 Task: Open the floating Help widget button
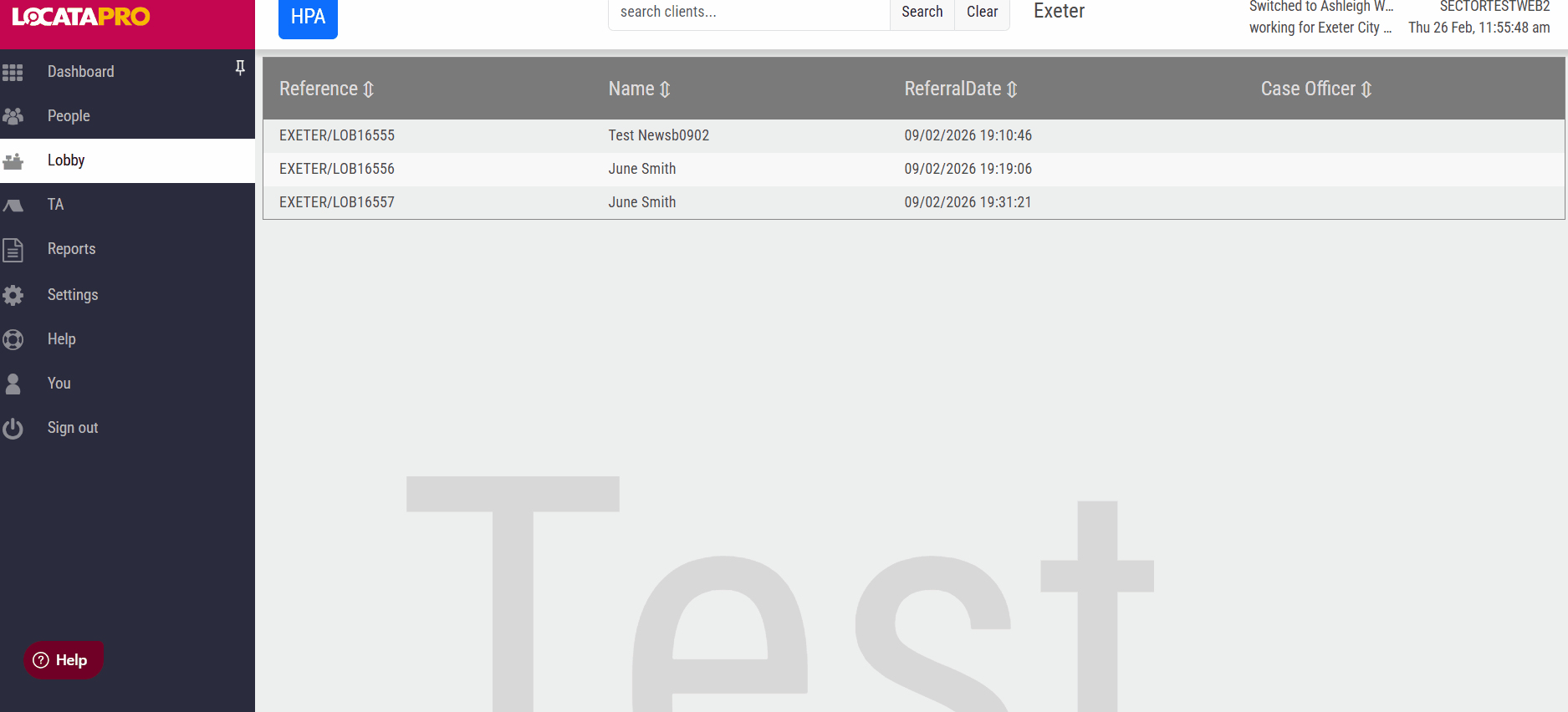63,660
